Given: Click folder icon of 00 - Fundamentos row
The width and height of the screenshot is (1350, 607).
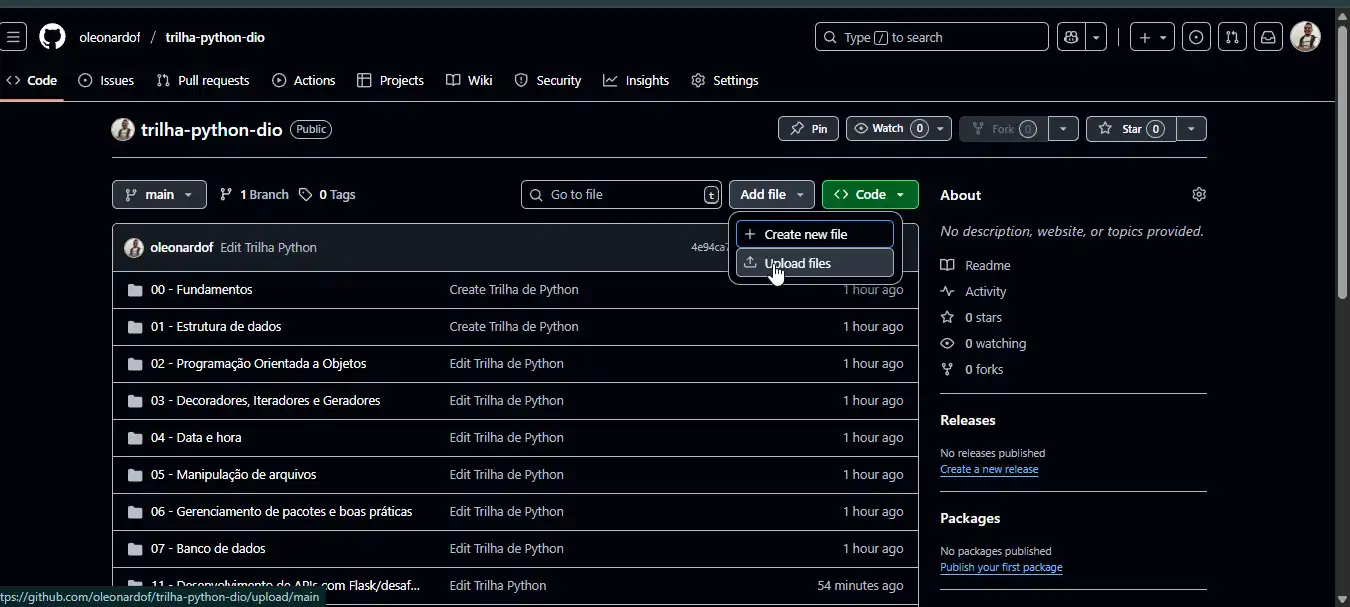Looking at the screenshot, I should click(135, 290).
